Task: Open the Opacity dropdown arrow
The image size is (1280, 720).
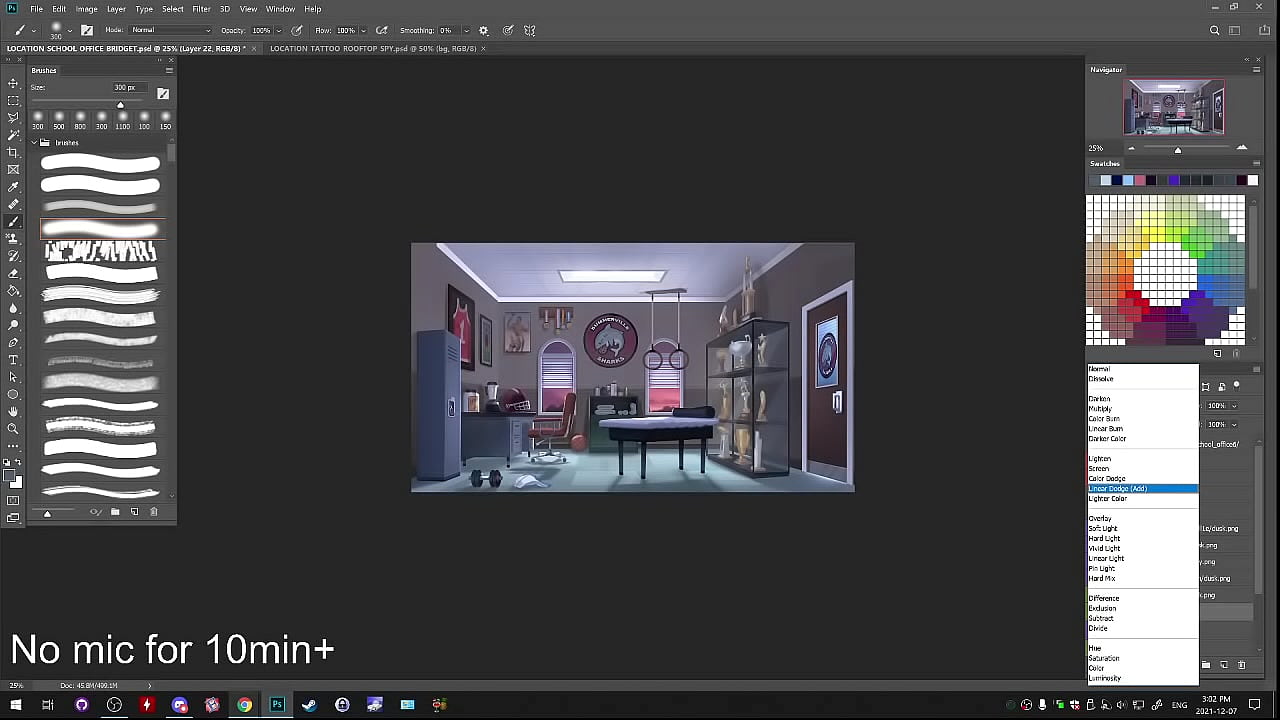Action: coord(280,31)
